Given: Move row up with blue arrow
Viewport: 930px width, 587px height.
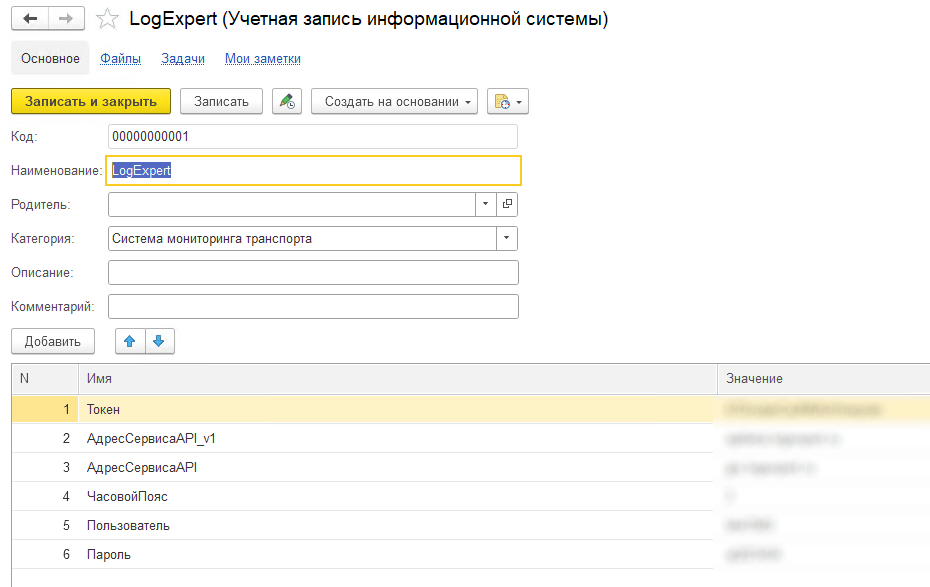Looking at the screenshot, I should (x=130, y=341).
